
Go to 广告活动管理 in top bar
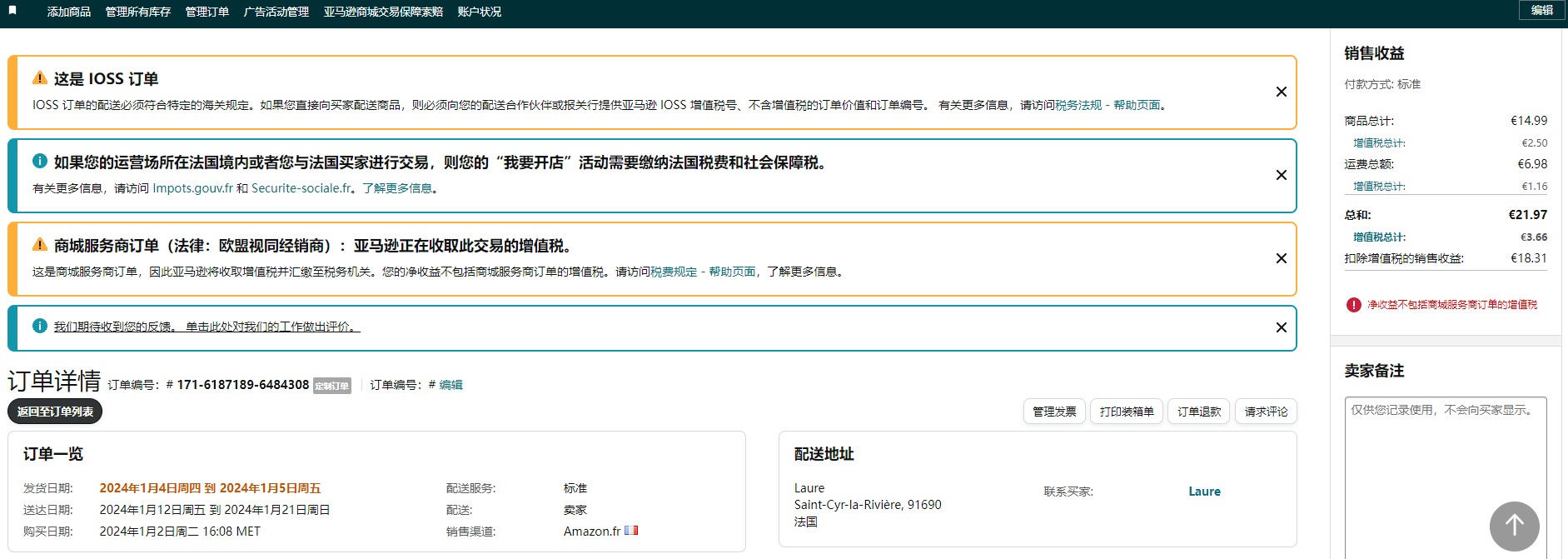click(276, 12)
